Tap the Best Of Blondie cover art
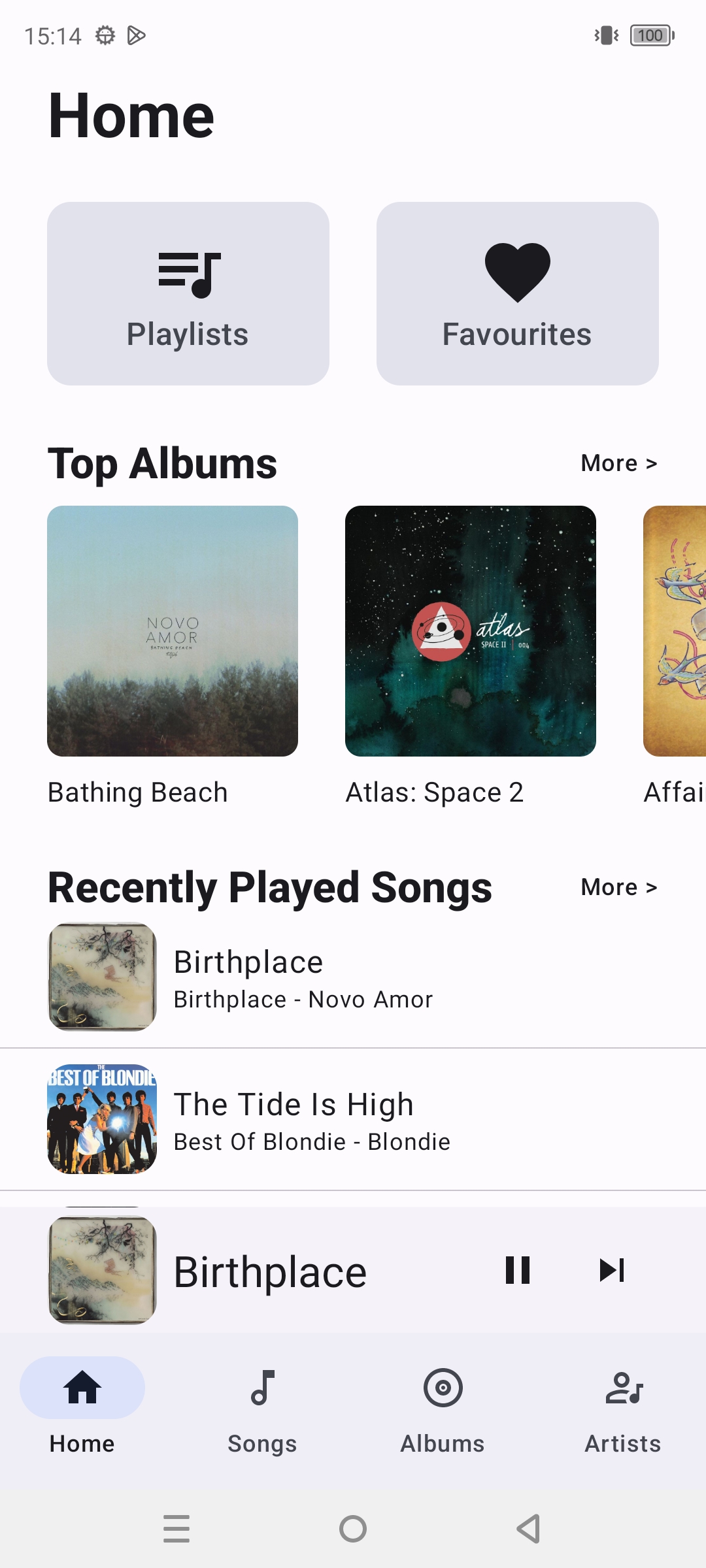 click(x=102, y=1119)
